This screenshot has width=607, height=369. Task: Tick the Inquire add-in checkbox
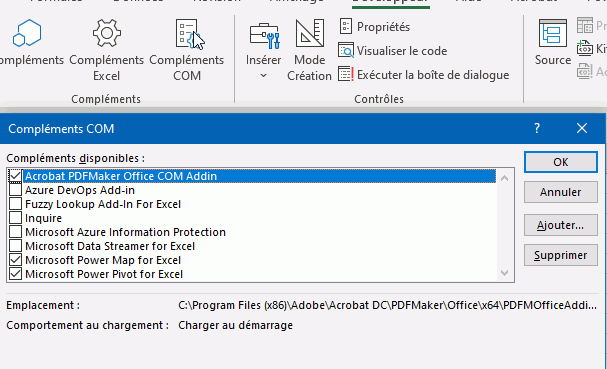tap(15, 218)
